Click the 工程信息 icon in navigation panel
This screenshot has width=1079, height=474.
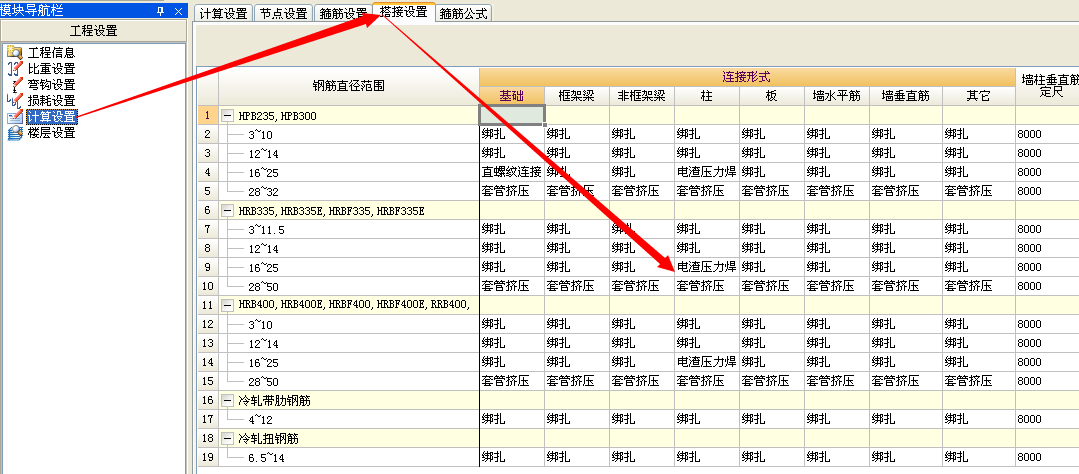coord(14,52)
